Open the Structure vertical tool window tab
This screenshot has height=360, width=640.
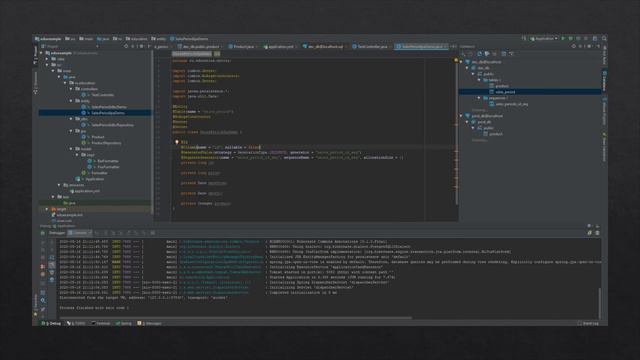pyautogui.click(x=36, y=83)
